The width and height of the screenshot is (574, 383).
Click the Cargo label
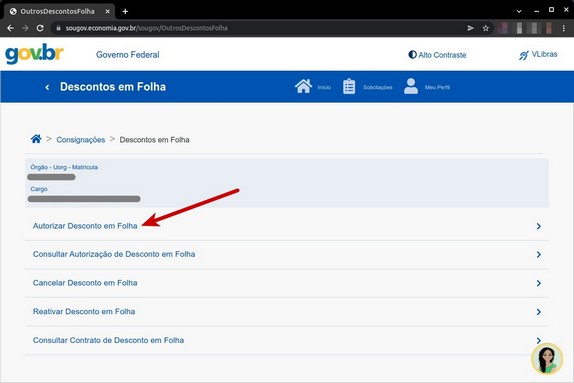(39, 189)
